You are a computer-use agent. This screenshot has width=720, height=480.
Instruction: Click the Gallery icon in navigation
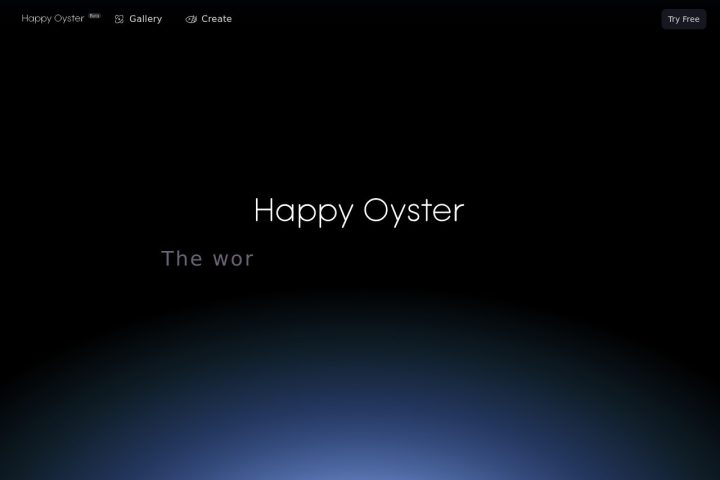[x=119, y=19]
